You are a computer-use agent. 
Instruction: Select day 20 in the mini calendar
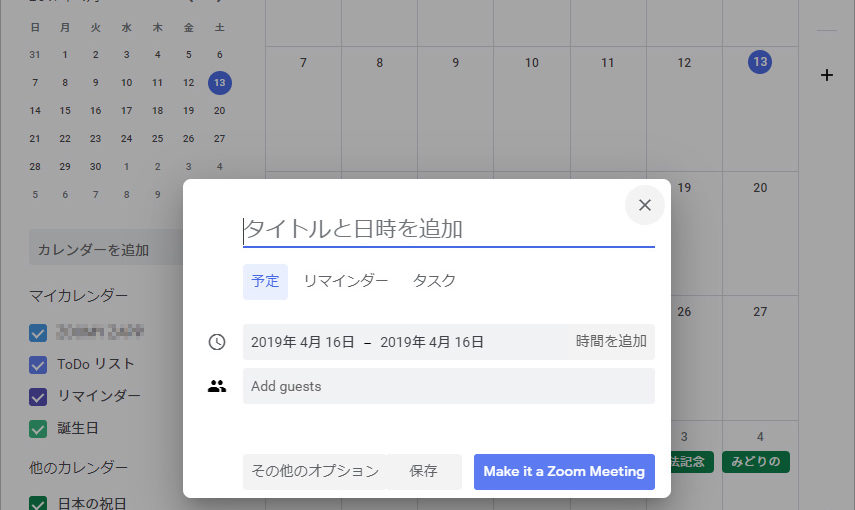(219, 110)
